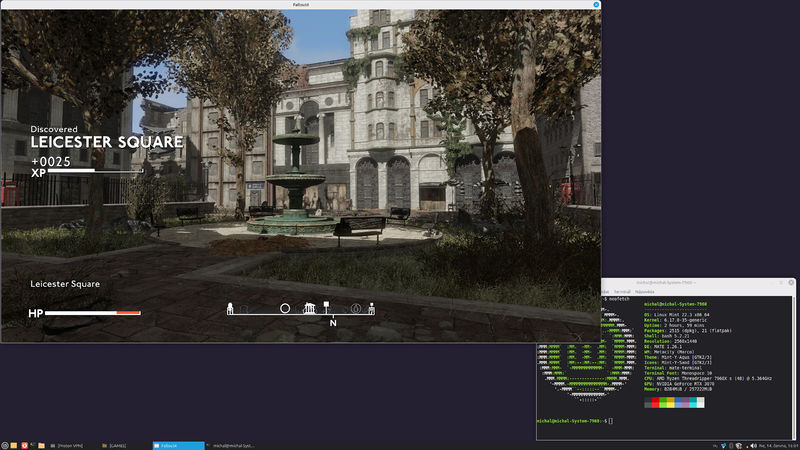Open the volume speaker tray icon
The image size is (800, 450).
point(754,446)
